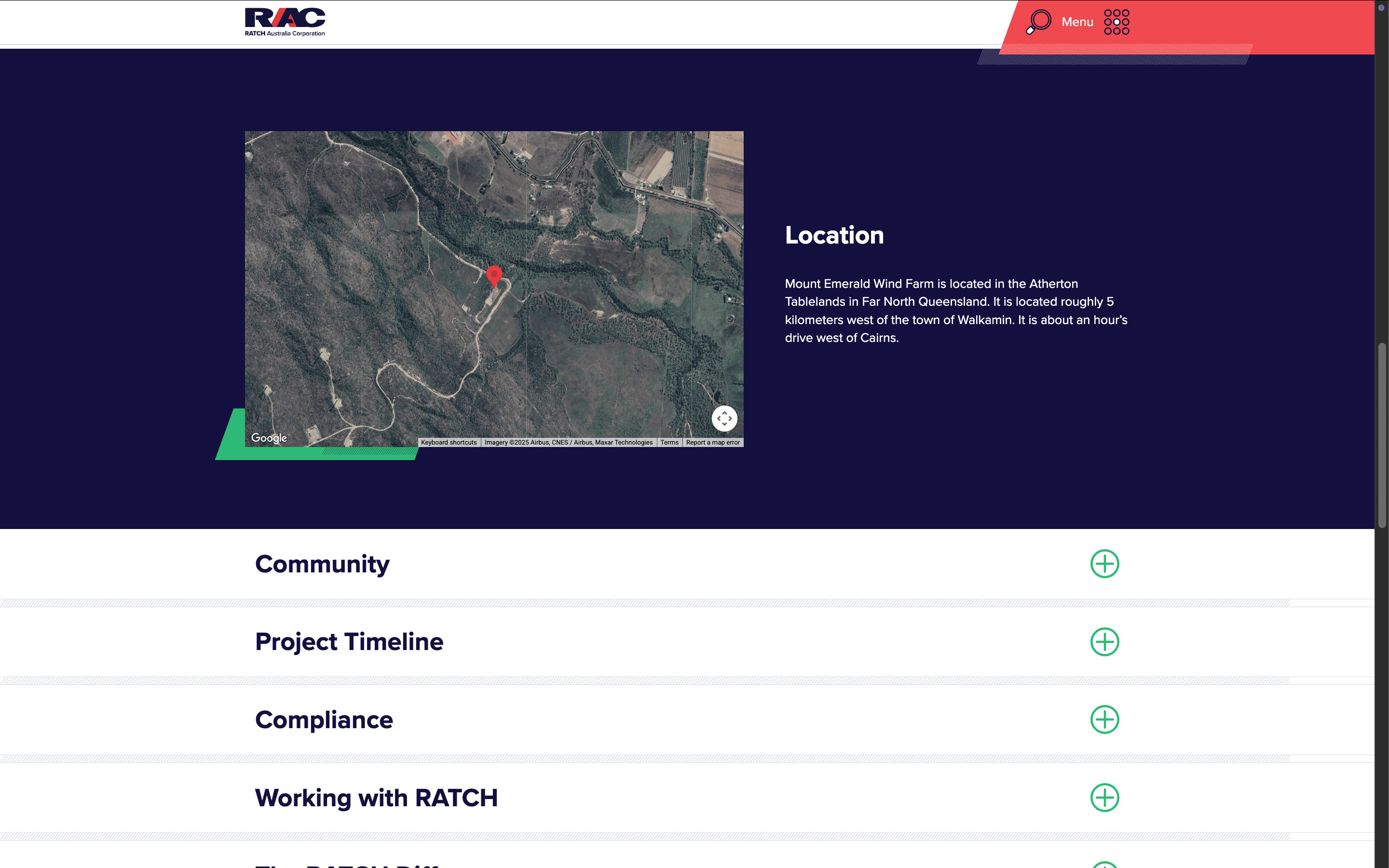Click the Google logo on map
The image size is (1389, 868).
tap(269, 438)
